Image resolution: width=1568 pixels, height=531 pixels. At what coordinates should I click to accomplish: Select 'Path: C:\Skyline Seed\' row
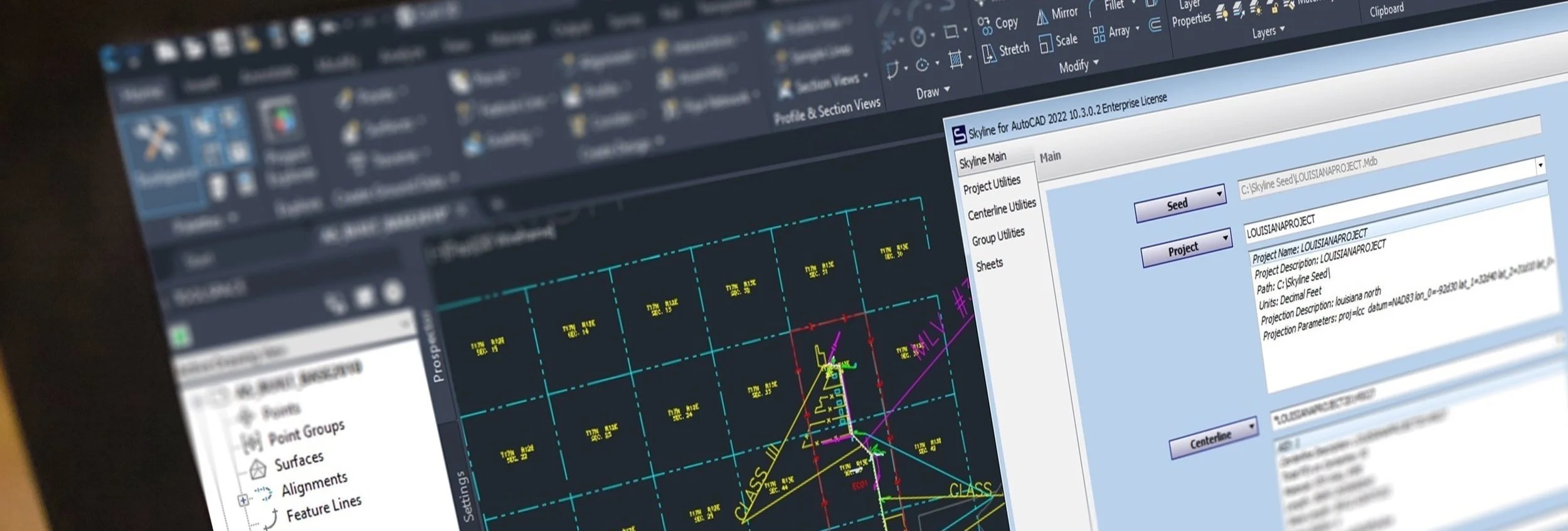(1292, 281)
